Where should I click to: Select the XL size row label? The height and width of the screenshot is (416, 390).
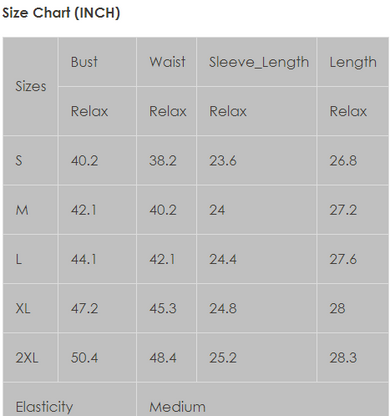point(23,308)
